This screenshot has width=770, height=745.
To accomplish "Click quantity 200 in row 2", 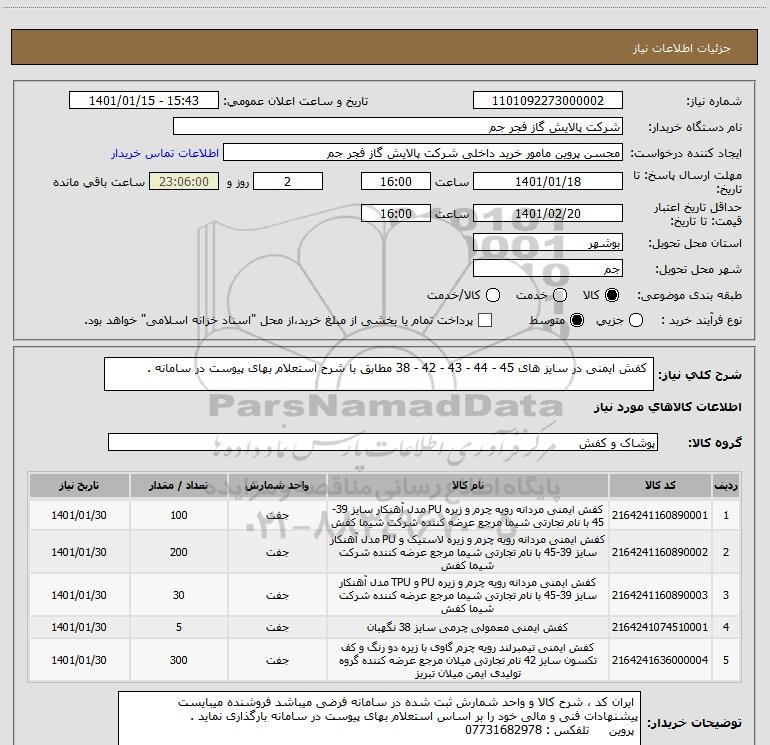I will point(179,552).
